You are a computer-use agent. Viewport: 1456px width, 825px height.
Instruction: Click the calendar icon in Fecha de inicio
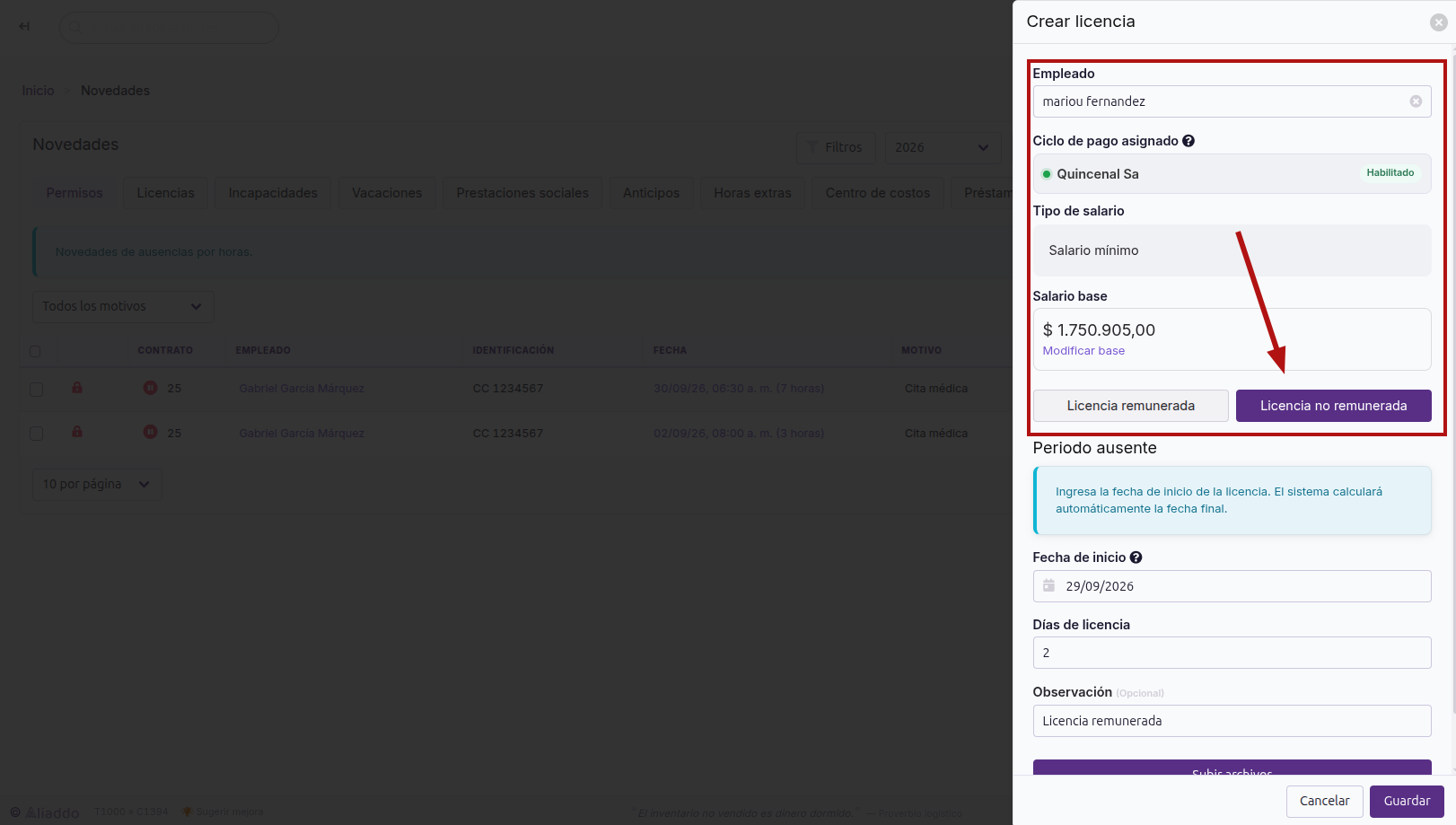click(1048, 585)
